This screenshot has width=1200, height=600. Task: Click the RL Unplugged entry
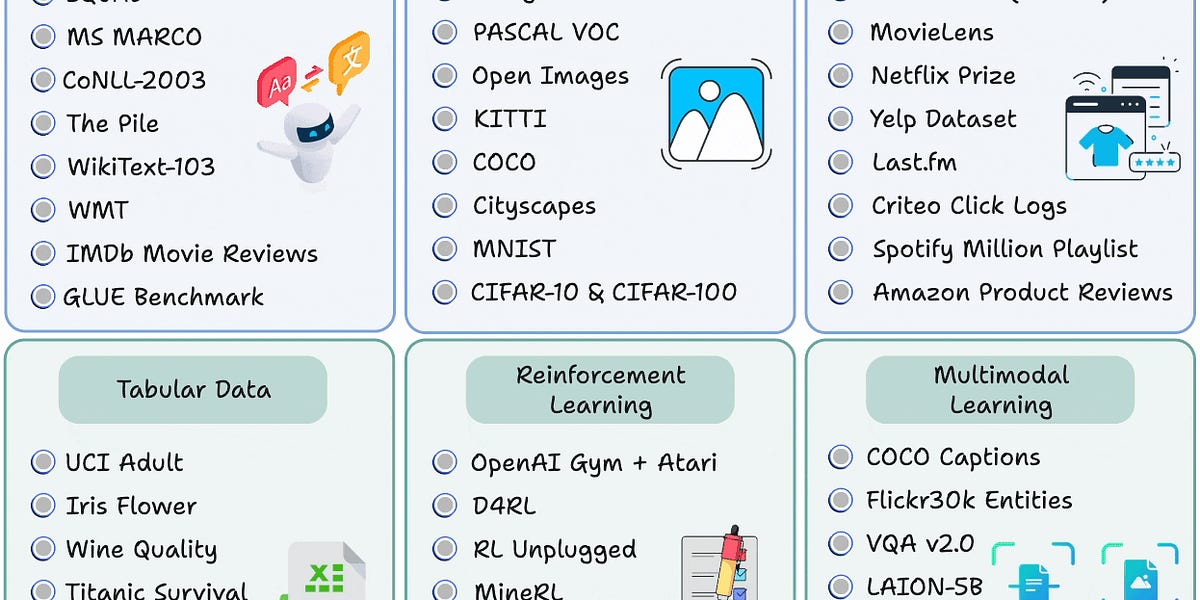554,550
